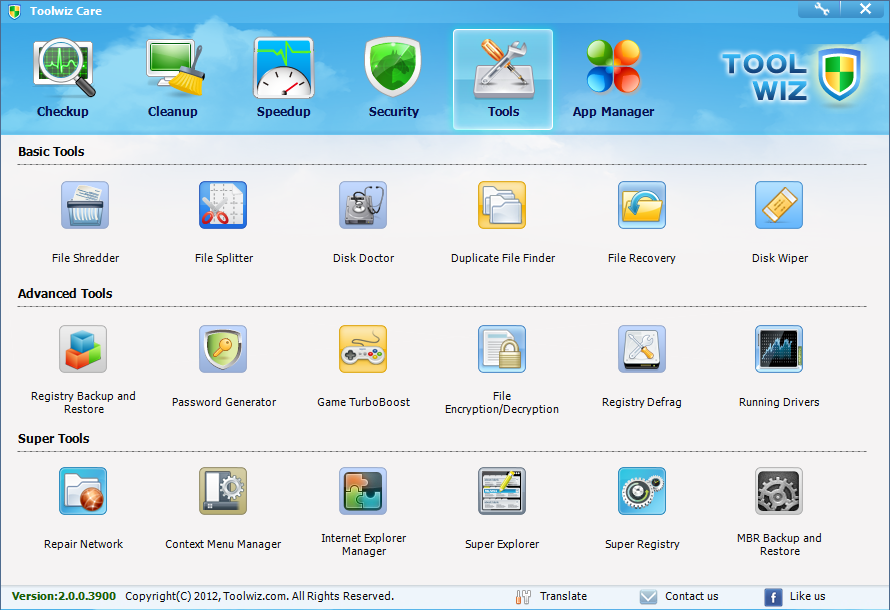Screen dimensions: 890x610
Task: Open Super Registry
Action: pos(642,491)
